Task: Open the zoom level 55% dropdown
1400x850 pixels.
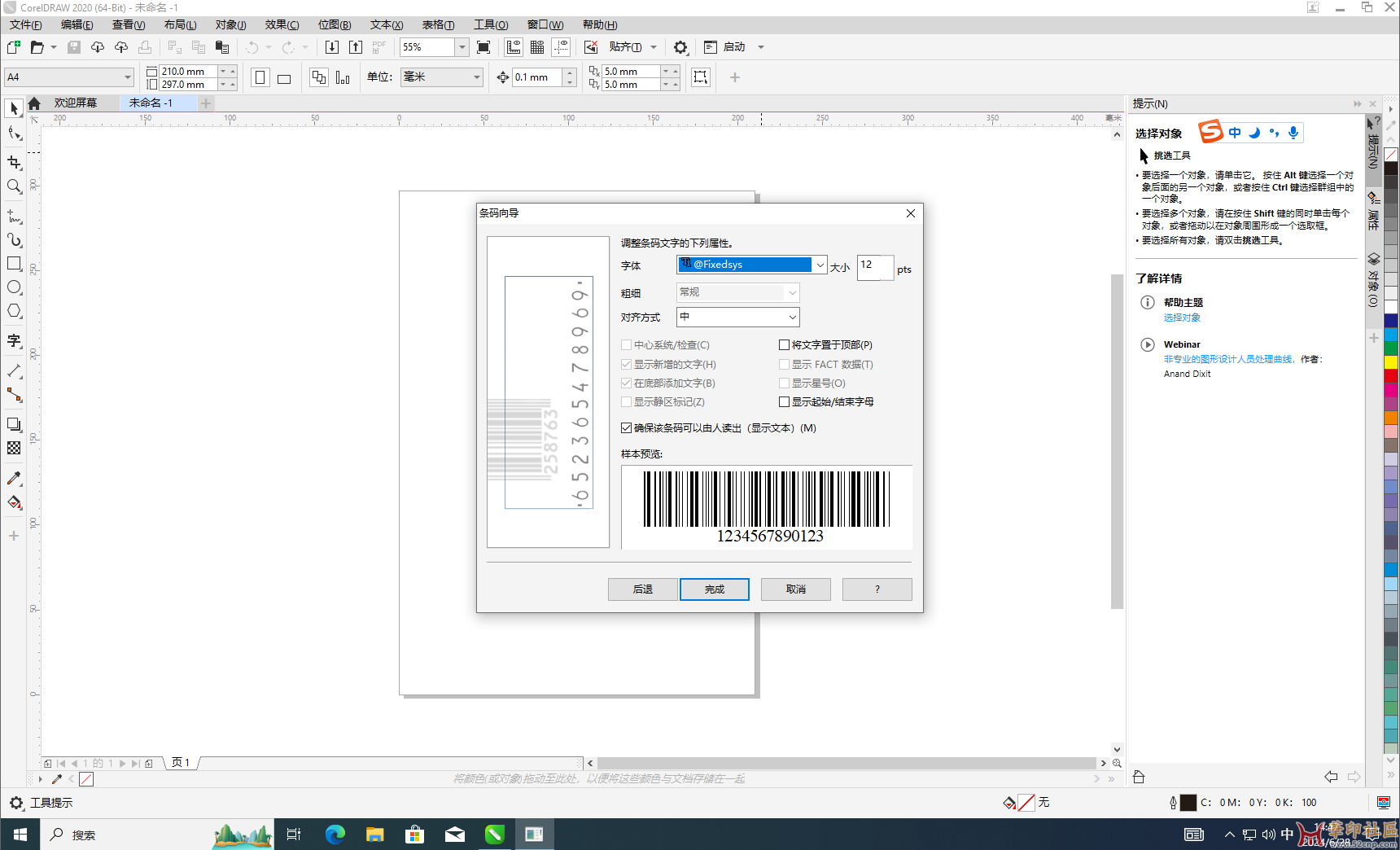Action: point(462,47)
